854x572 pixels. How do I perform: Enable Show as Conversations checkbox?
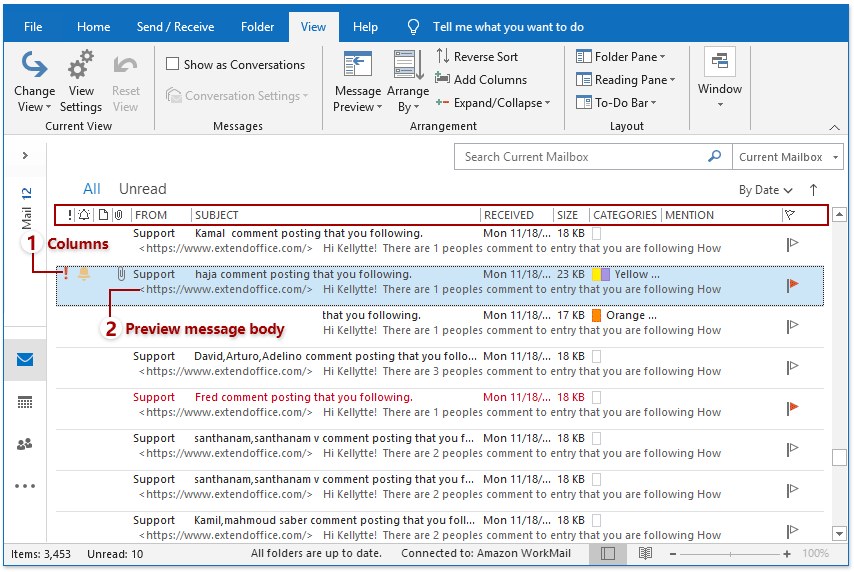174,65
